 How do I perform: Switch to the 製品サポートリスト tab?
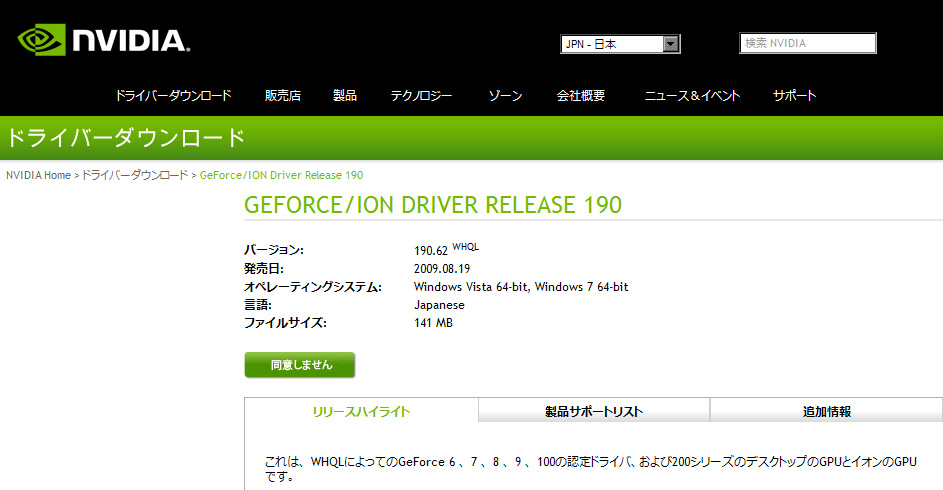[x=594, y=411]
